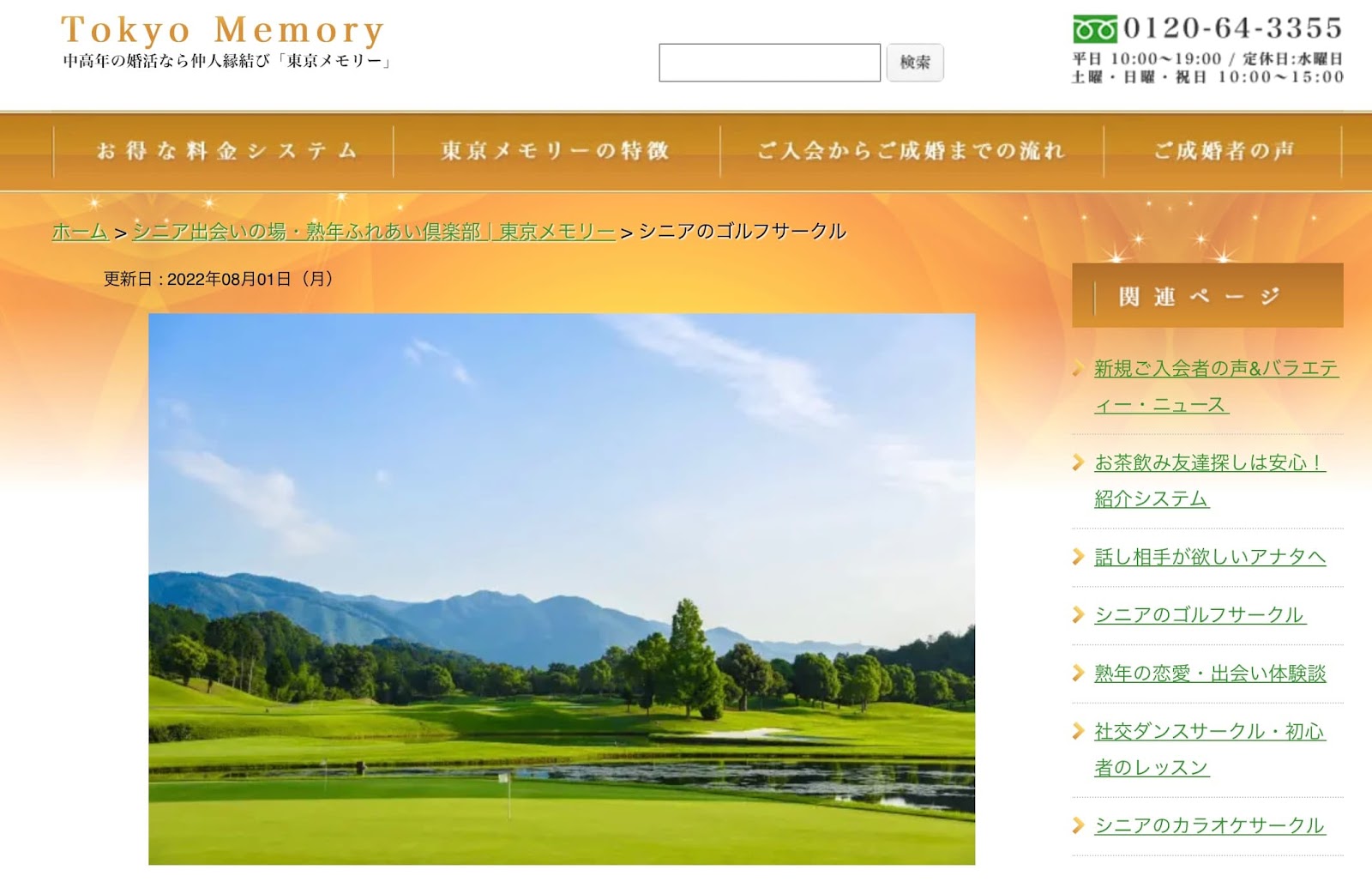The width and height of the screenshot is (1372, 882).
Task: Open the お得な料金システム menu
Action: click(x=225, y=151)
